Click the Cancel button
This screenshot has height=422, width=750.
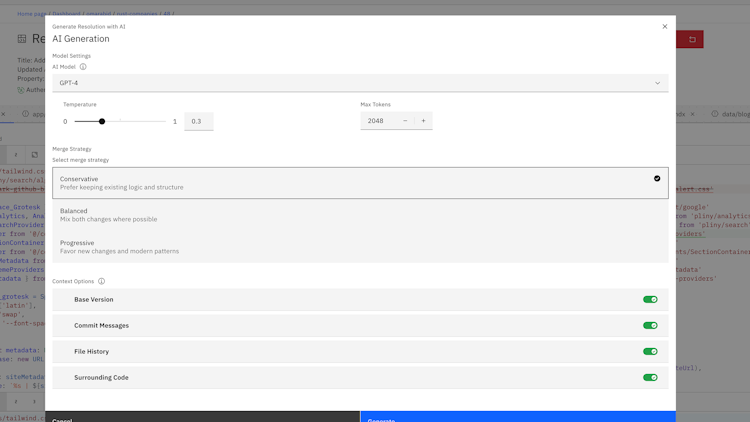tap(202, 417)
